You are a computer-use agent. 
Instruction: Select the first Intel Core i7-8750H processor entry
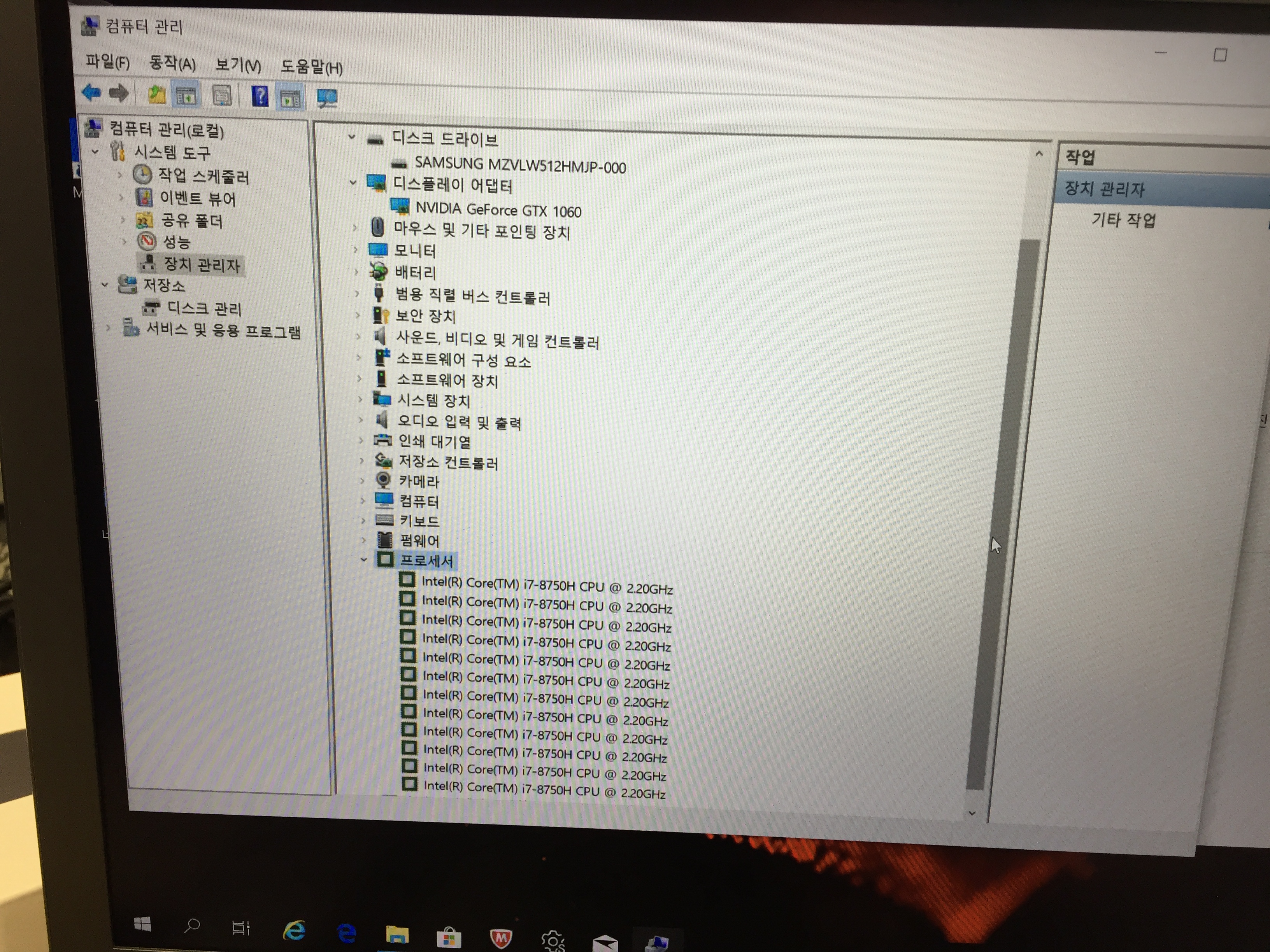click(547, 585)
